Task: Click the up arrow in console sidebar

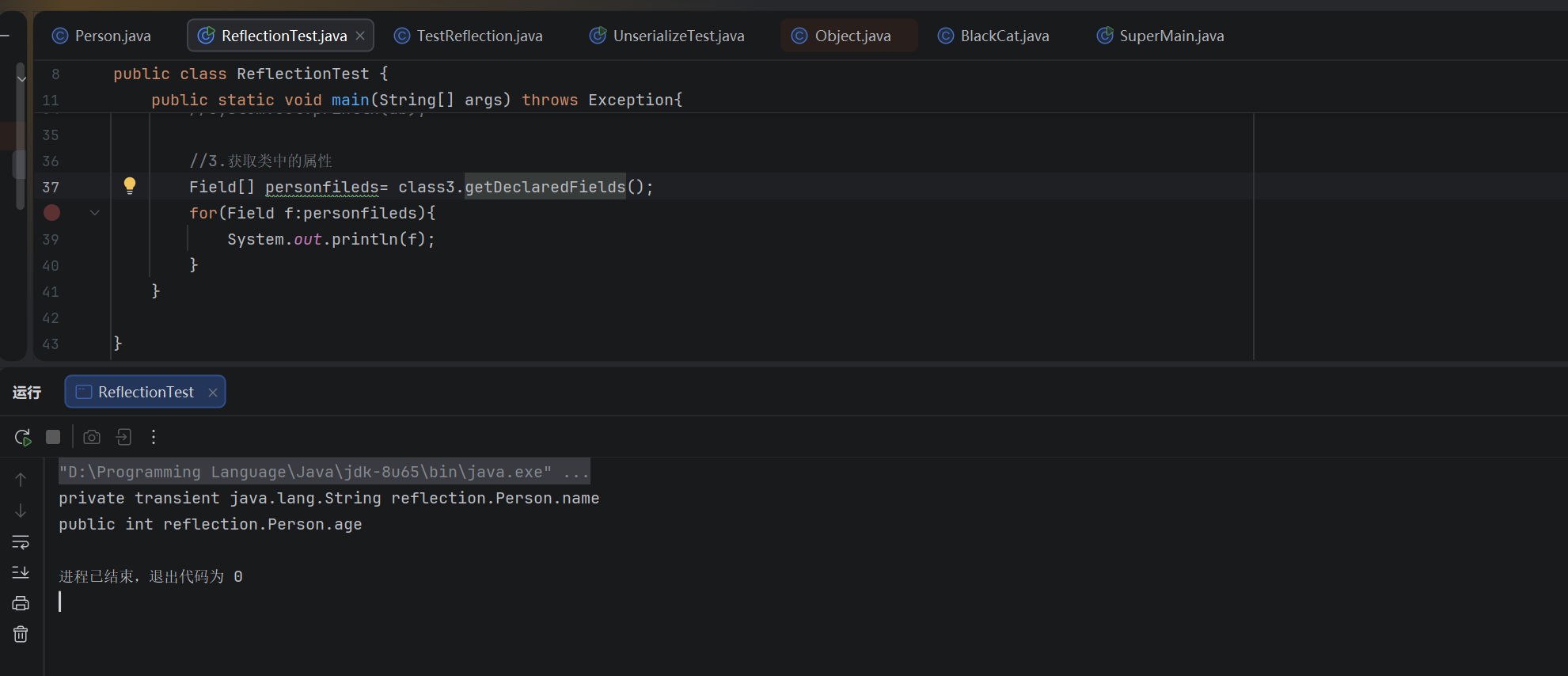Action: coord(21,479)
